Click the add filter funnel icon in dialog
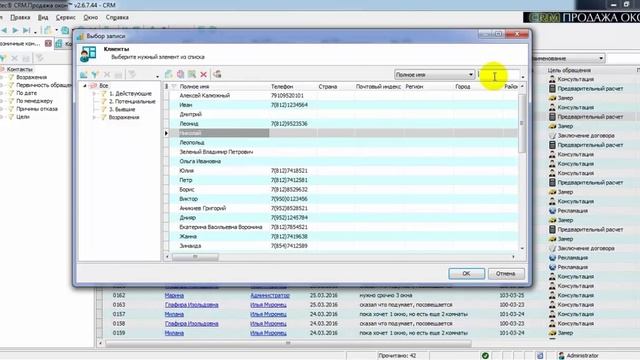The image size is (640, 360). pos(95,74)
